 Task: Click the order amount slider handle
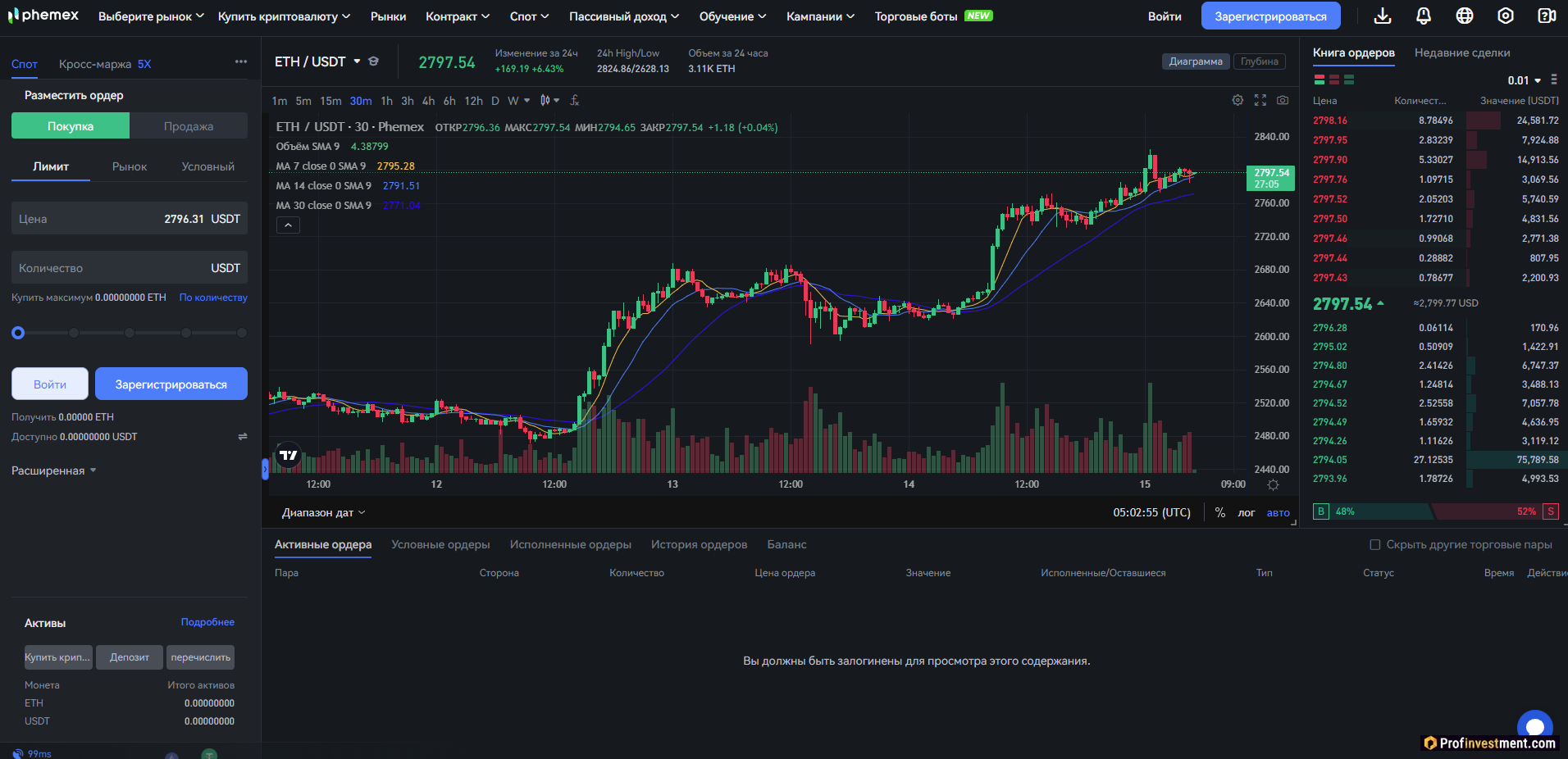18,333
